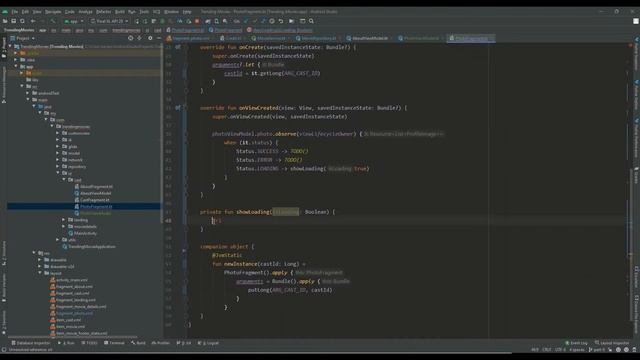Collapse the main folder in tree
The width and height of the screenshot is (640, 360).
coord(28,99)
